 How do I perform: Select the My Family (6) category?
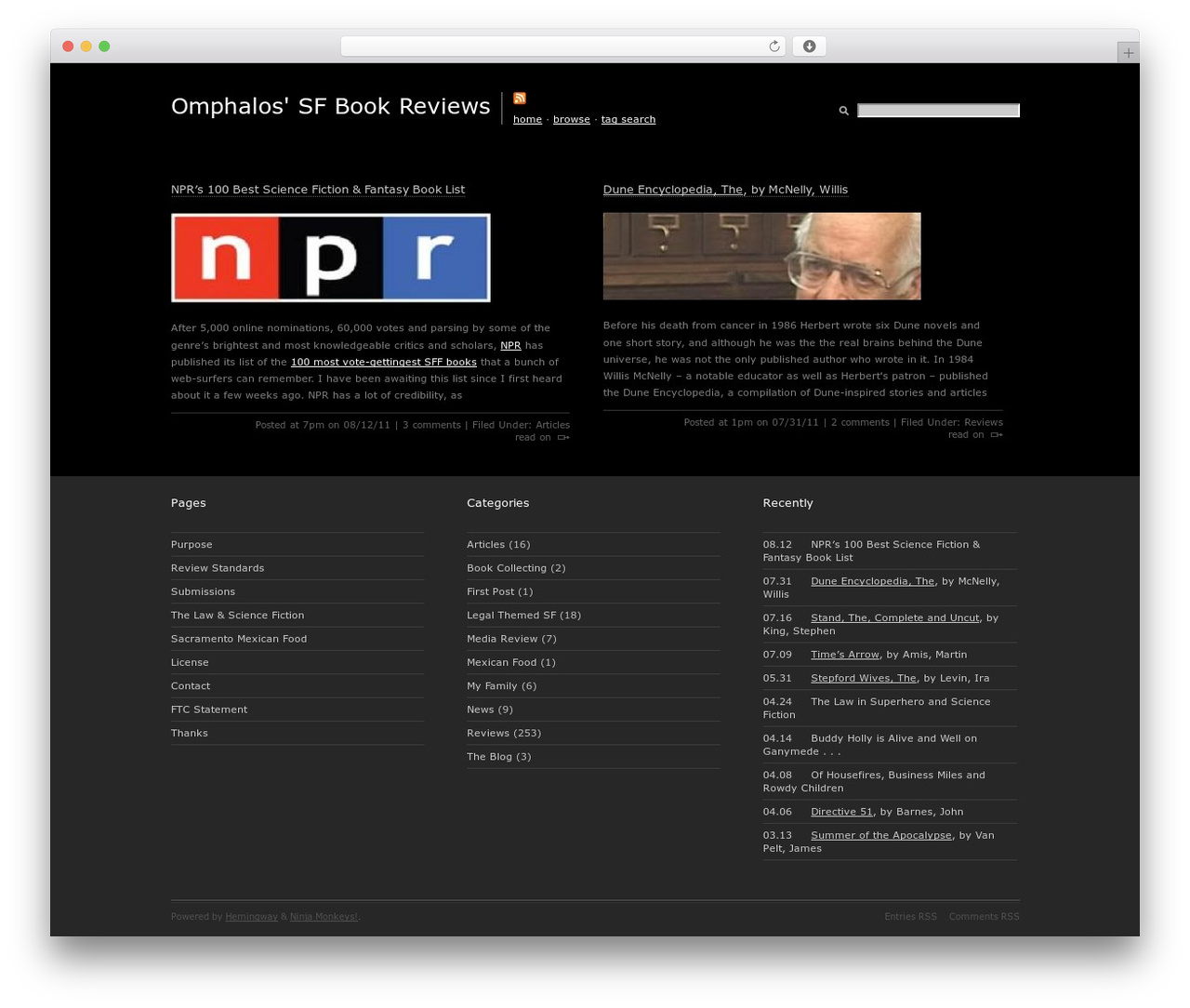click(x=502, y=686)
